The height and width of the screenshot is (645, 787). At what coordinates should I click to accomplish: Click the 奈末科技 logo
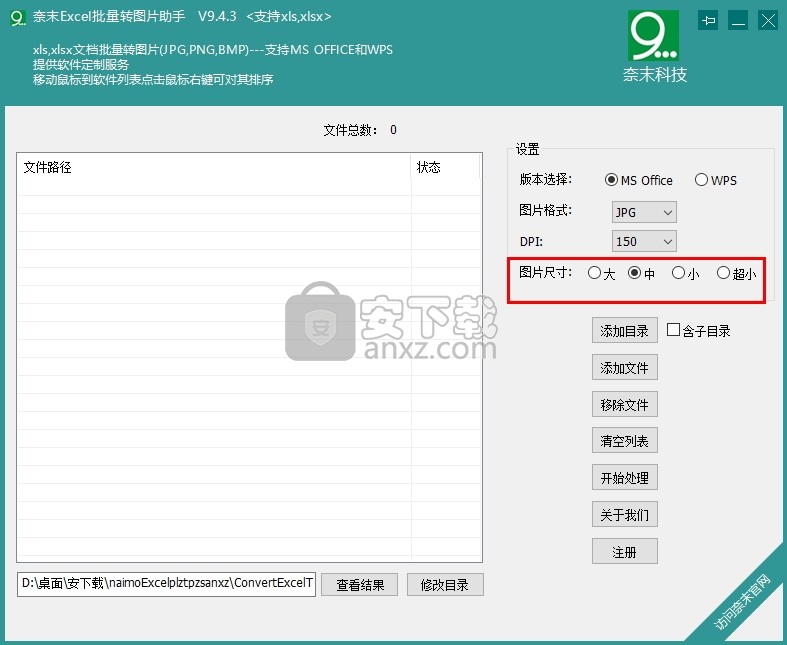(x=654, y=47)
